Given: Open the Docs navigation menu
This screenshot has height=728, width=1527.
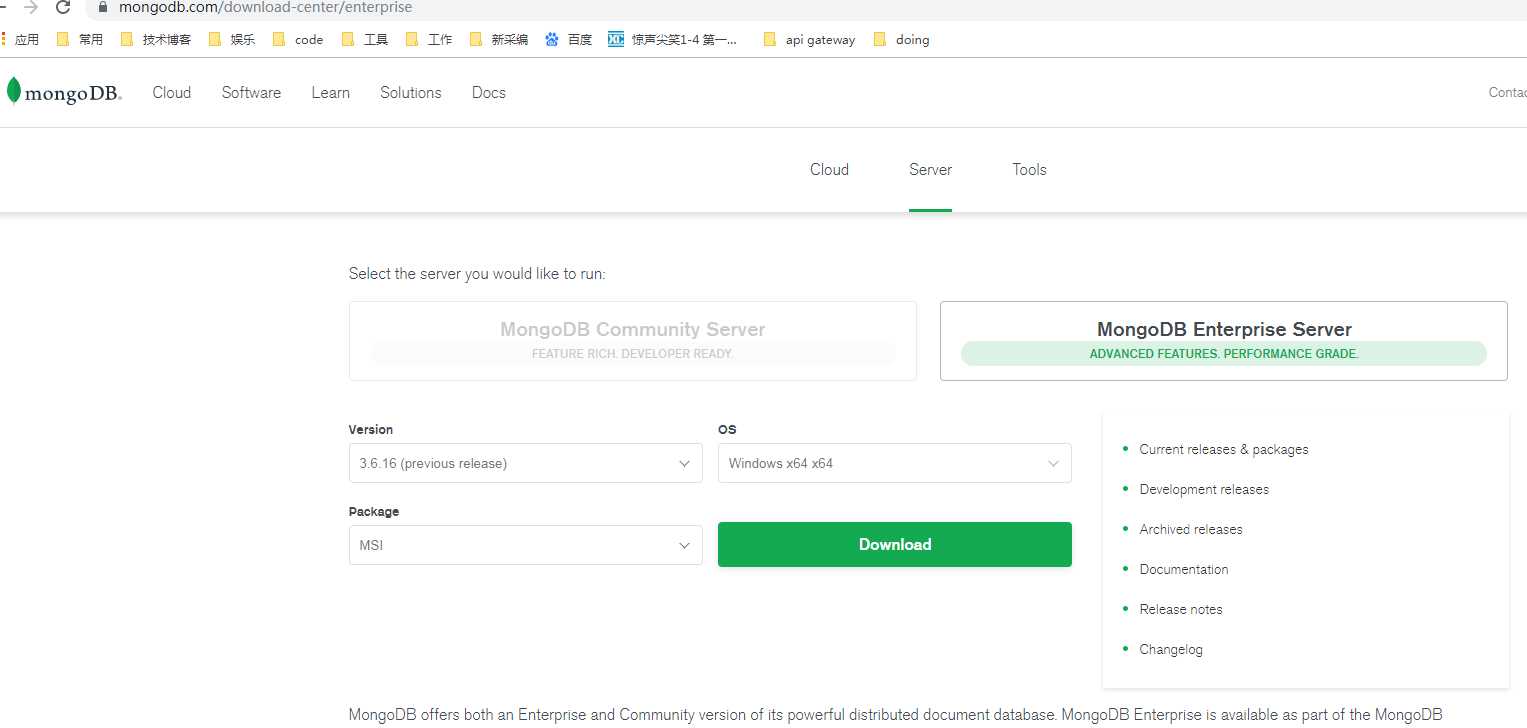Looking at the screenshot, I should tap(489, 92).
